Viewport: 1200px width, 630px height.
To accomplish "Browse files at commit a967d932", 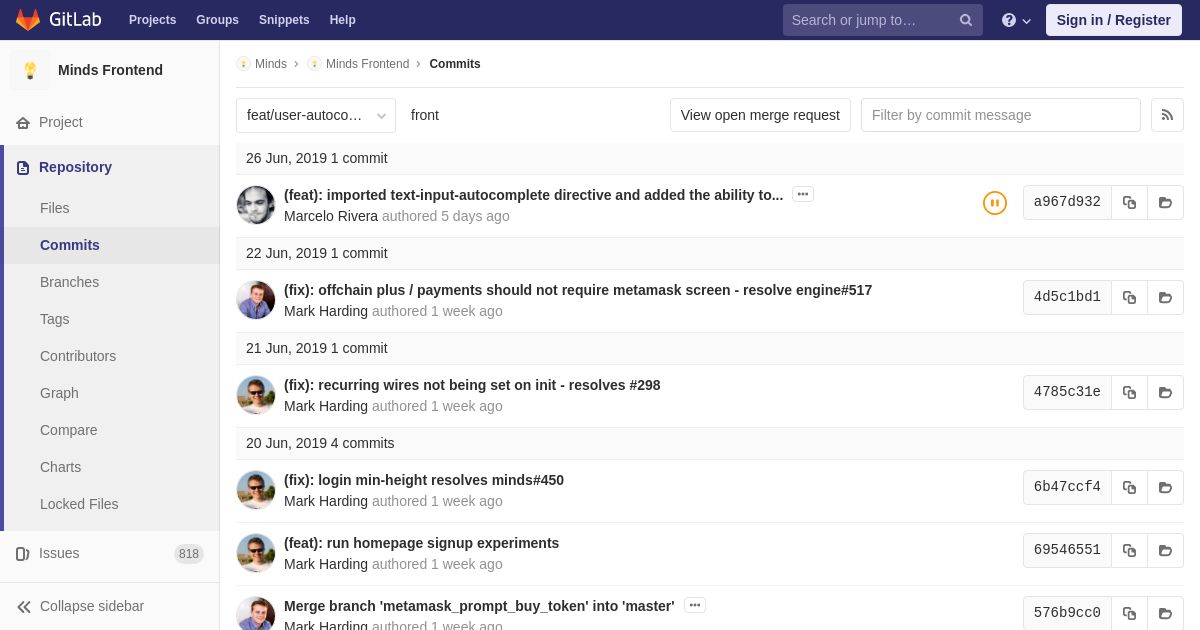I will point(1165,202).
